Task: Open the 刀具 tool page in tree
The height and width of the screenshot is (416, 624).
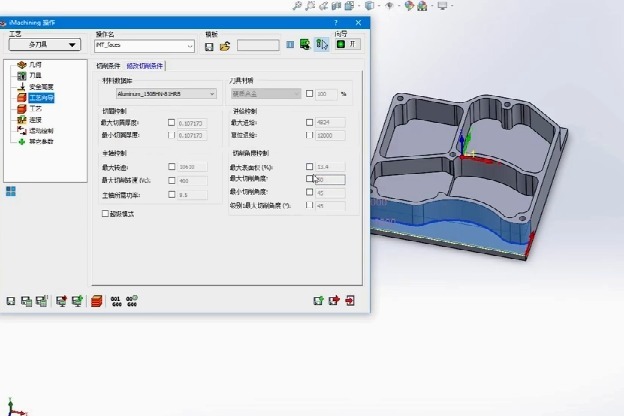Action: coord(35,75)
